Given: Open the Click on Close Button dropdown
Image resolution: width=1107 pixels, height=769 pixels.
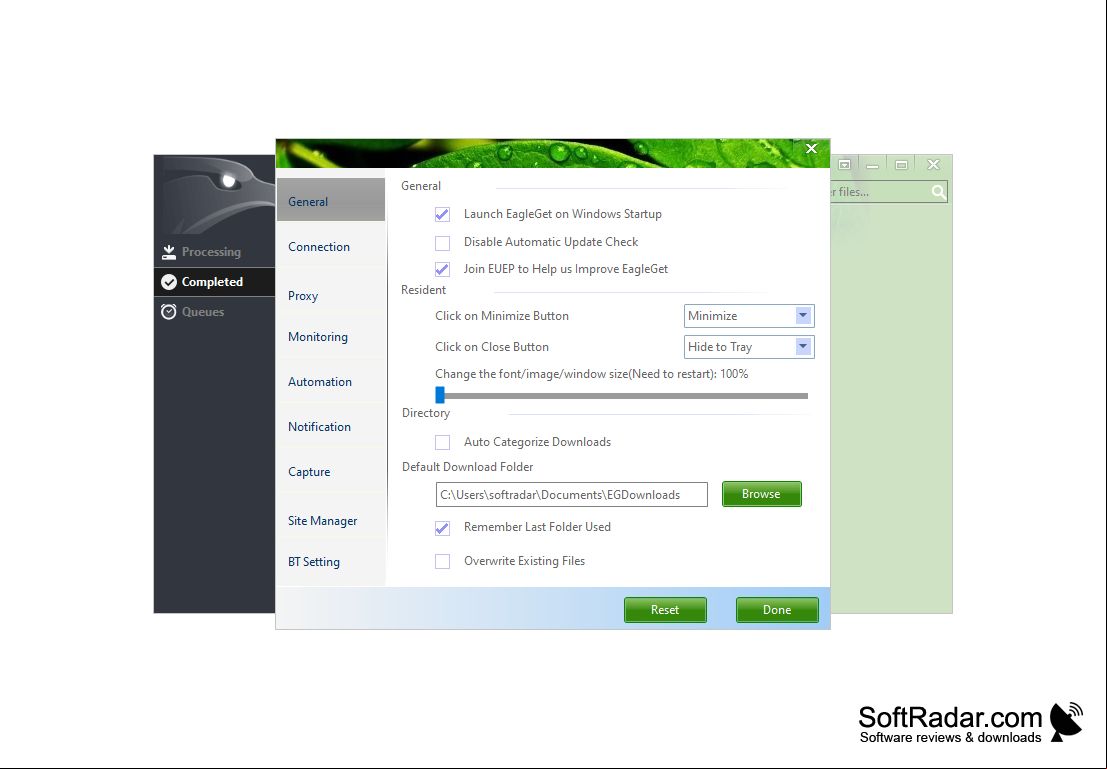Looking at the screenshot, I should (749, 347).
